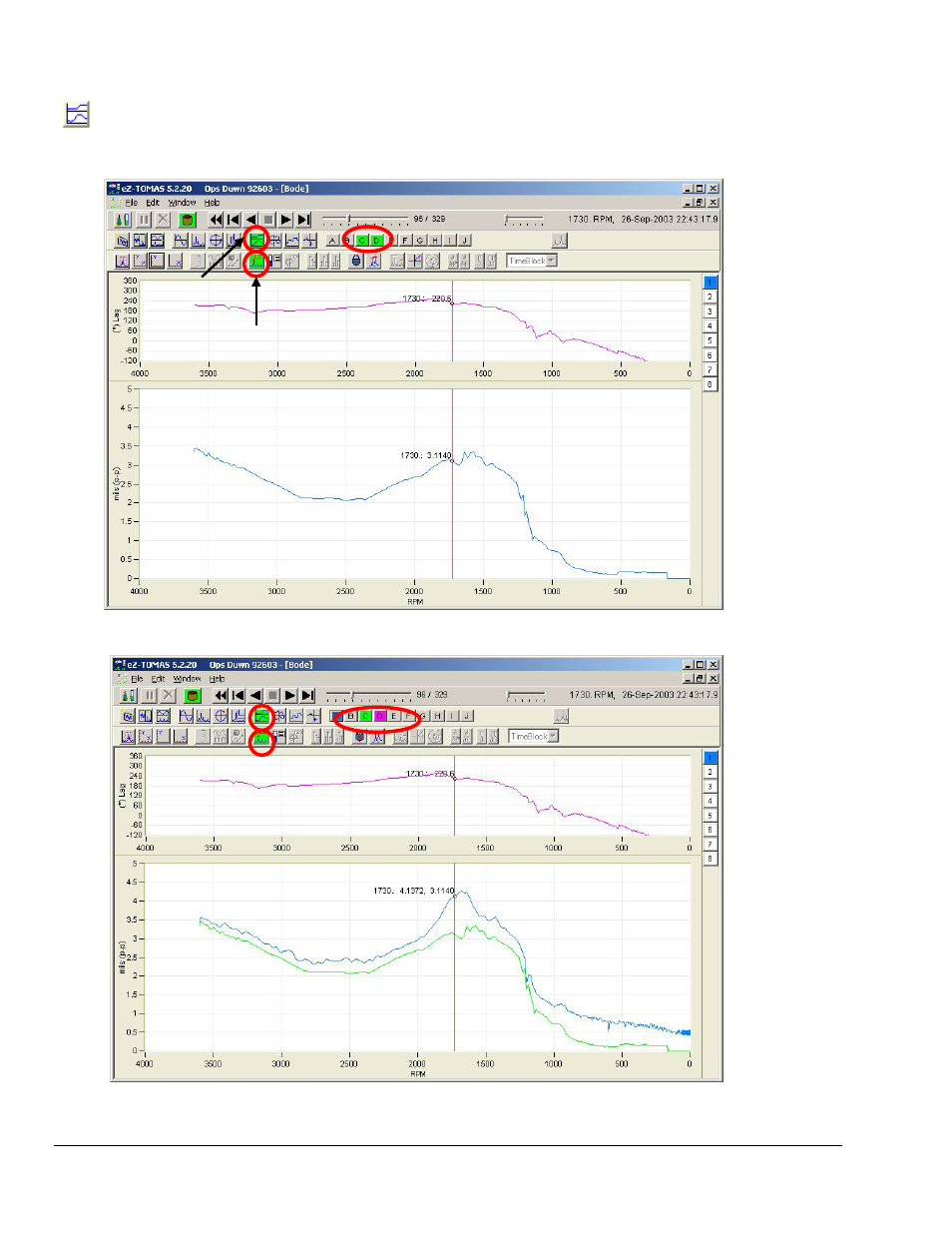This screenshot has height=1233, width=952.
Task: Open Window menu in the top eZ-TOMAS window
Action: (182, 203)
